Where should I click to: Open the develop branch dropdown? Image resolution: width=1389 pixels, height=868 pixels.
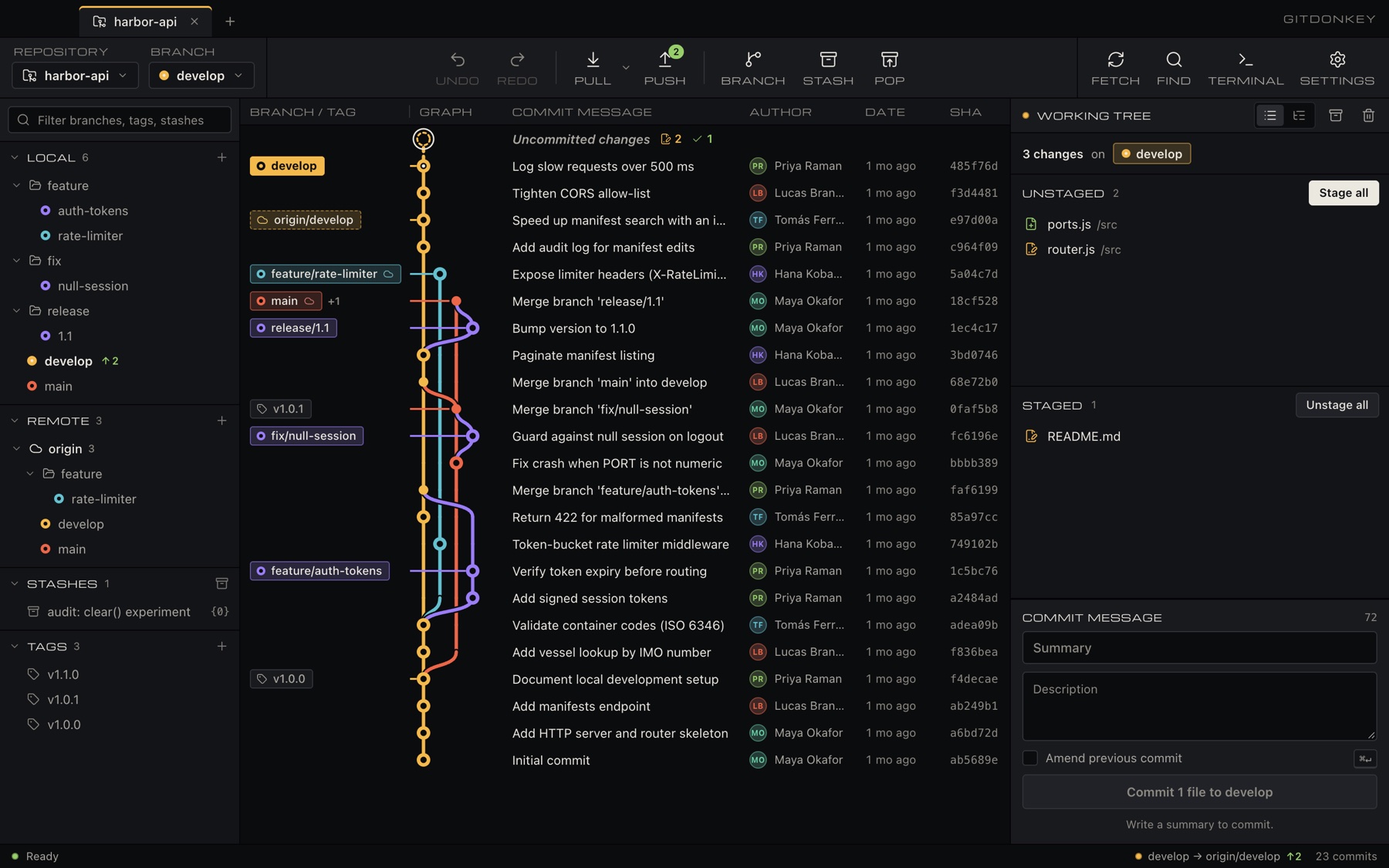pyautogui.click(x=201, y=76)
